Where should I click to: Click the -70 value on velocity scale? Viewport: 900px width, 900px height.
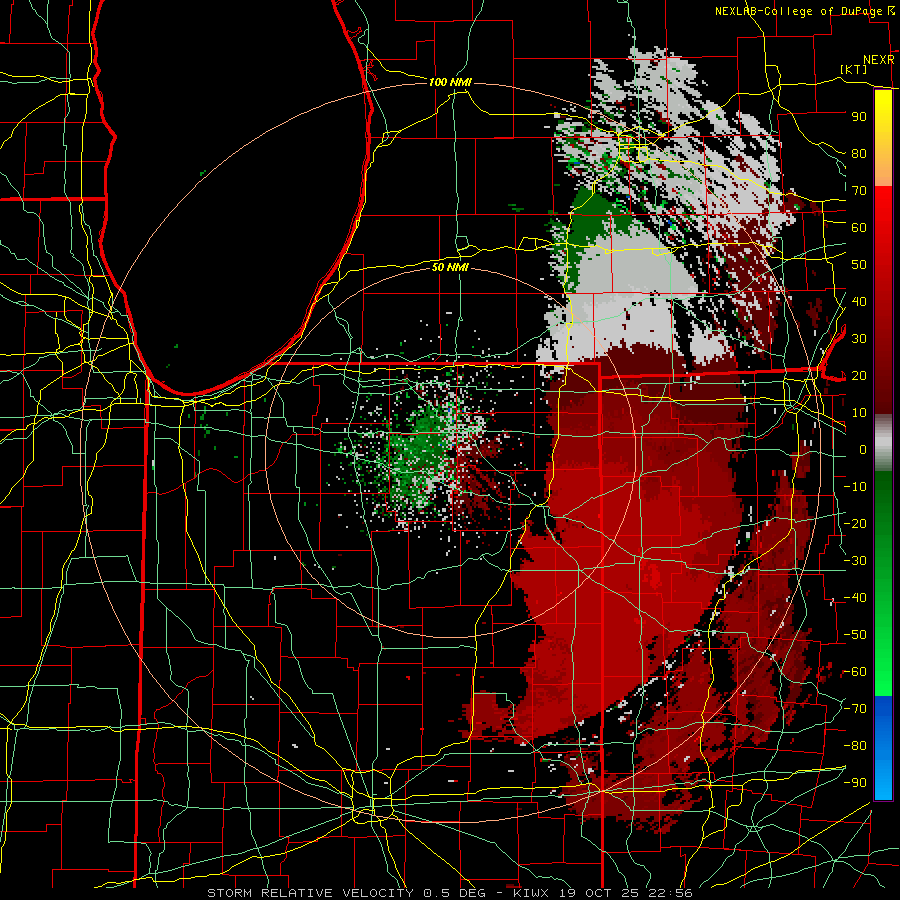click(855, 709)
